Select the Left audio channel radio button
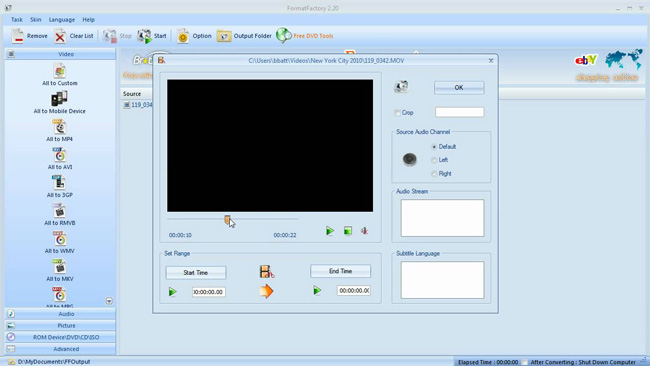Screen dimensions: 650x366 click(x=434, y=160)
